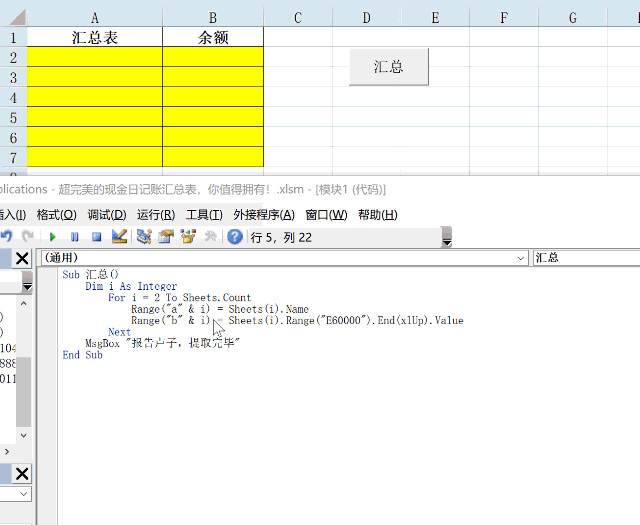Open the 调试(D) menu

[106, 214]
